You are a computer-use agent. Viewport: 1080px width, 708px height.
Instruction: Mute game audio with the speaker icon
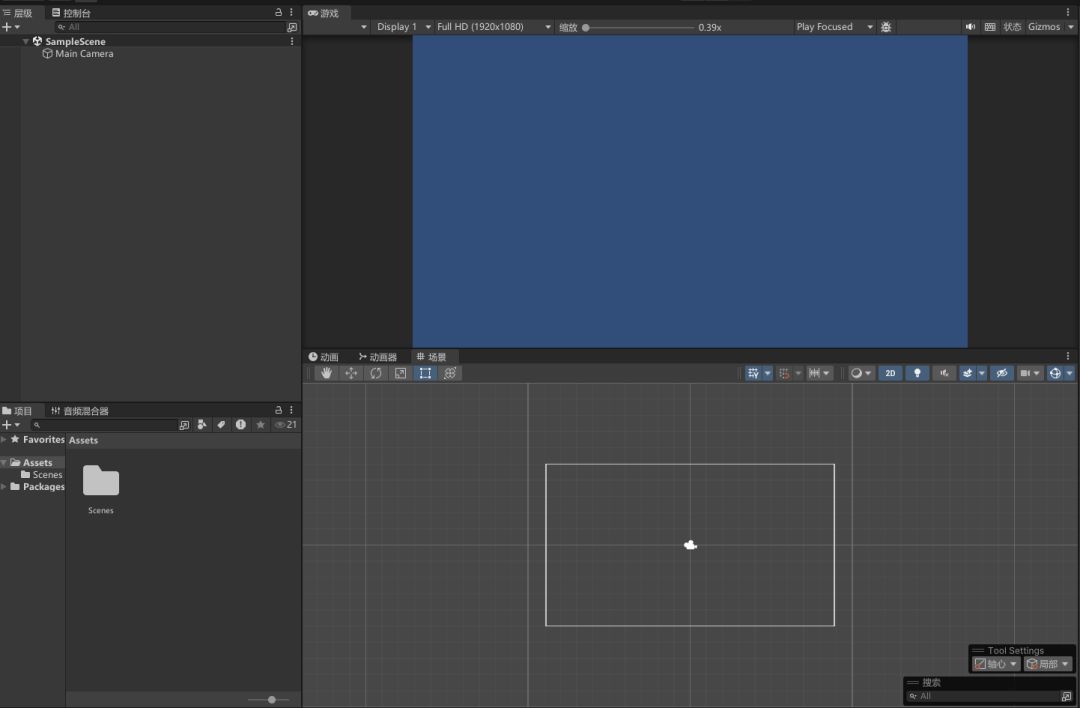click(970, 27)
